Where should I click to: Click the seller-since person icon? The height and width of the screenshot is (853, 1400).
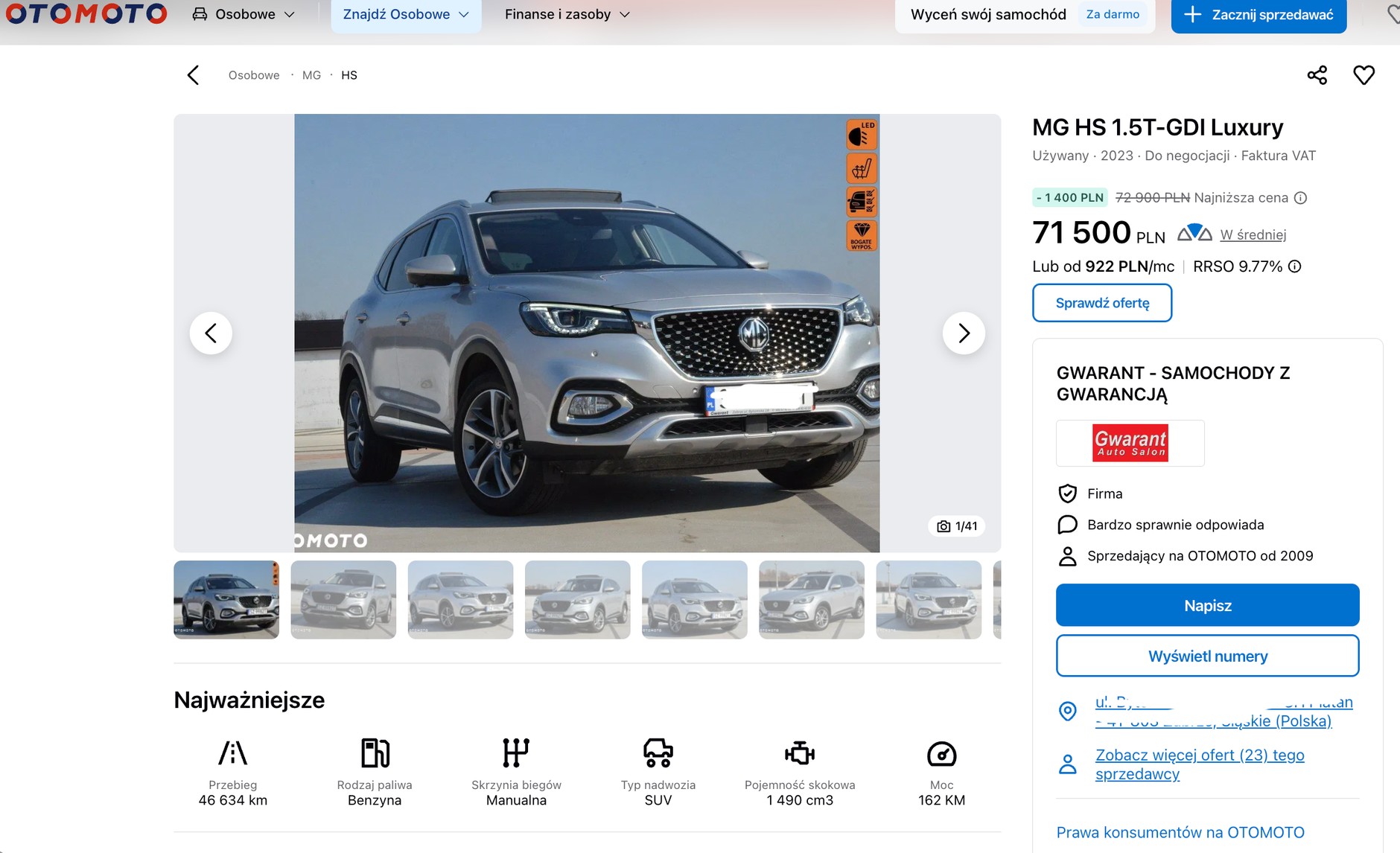point(1068,556)
